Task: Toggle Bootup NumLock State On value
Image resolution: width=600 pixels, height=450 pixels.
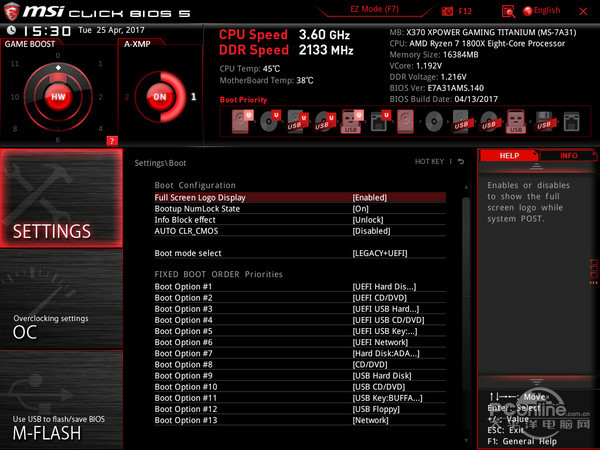Action: [x=360, y=209]
